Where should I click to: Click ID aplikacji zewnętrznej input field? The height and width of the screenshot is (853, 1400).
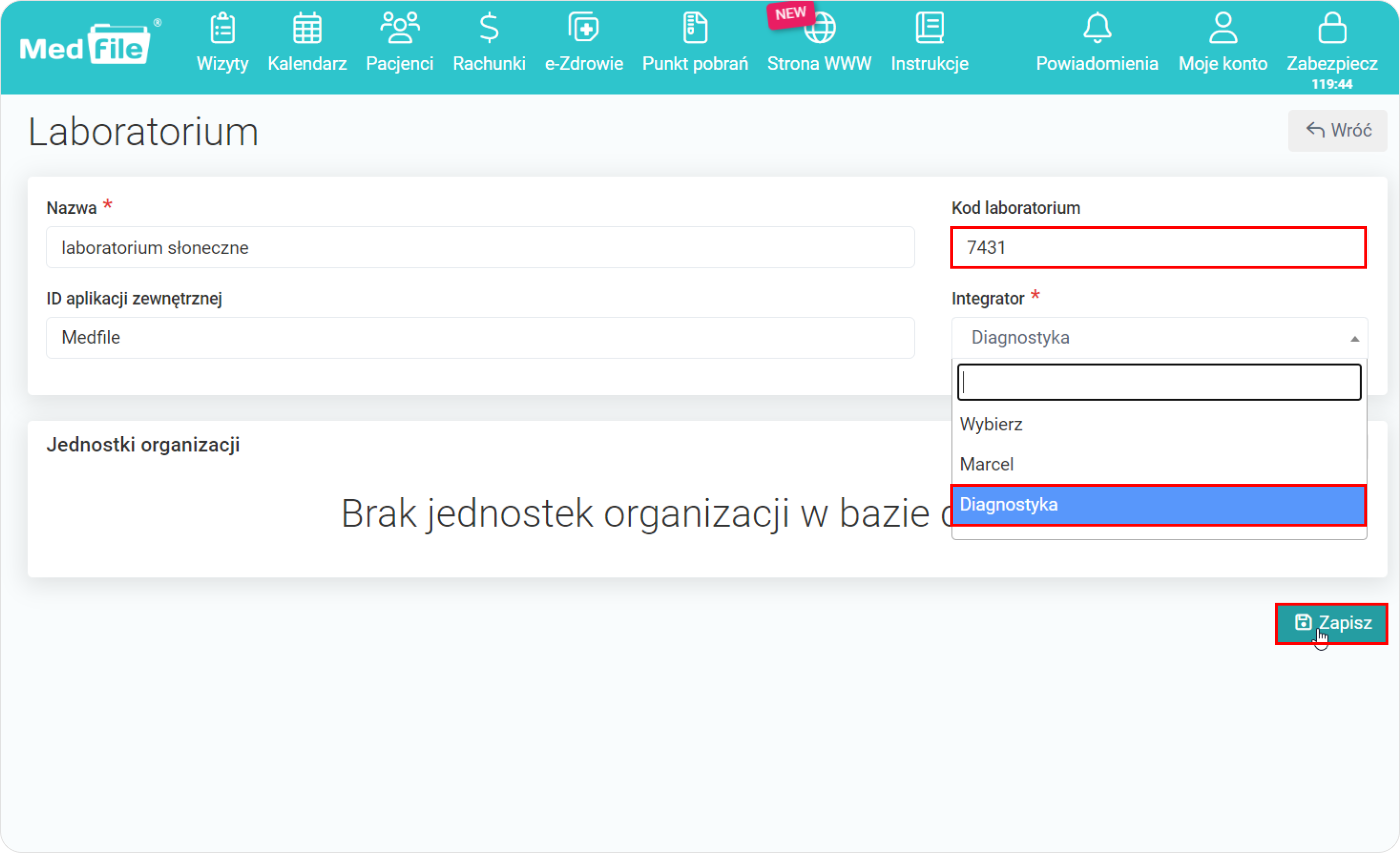click(479, 337)
